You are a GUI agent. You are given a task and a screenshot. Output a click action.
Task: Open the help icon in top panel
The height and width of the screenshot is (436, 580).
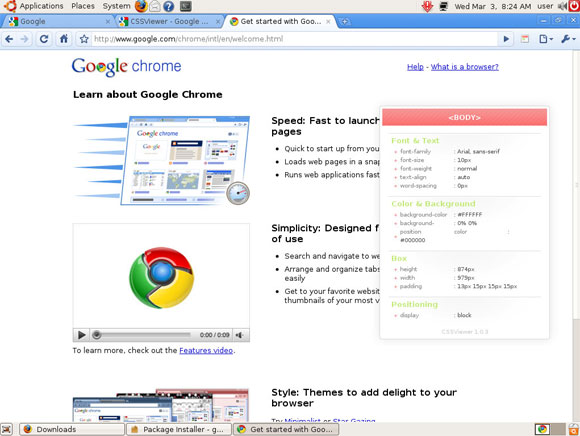point(169,6)
